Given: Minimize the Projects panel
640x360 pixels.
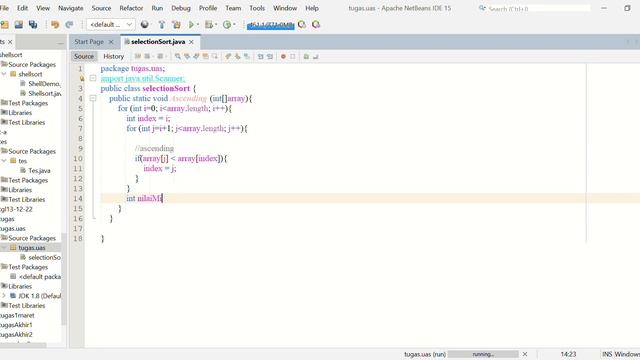Looking at the screenshot, I should 60,43.
